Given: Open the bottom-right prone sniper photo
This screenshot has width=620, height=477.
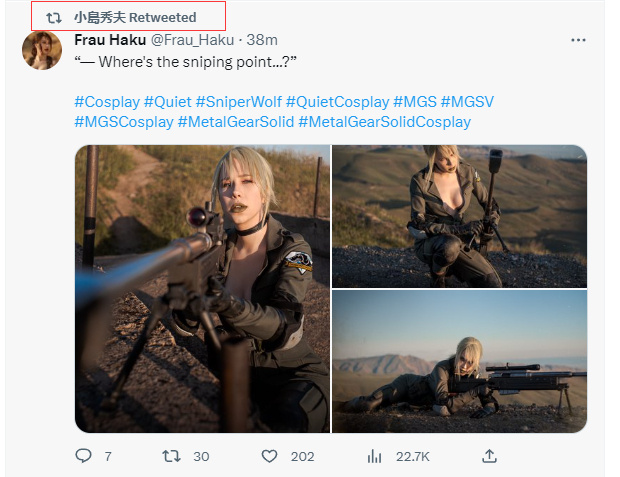Looking at the screenshot, I should point(459,361).
